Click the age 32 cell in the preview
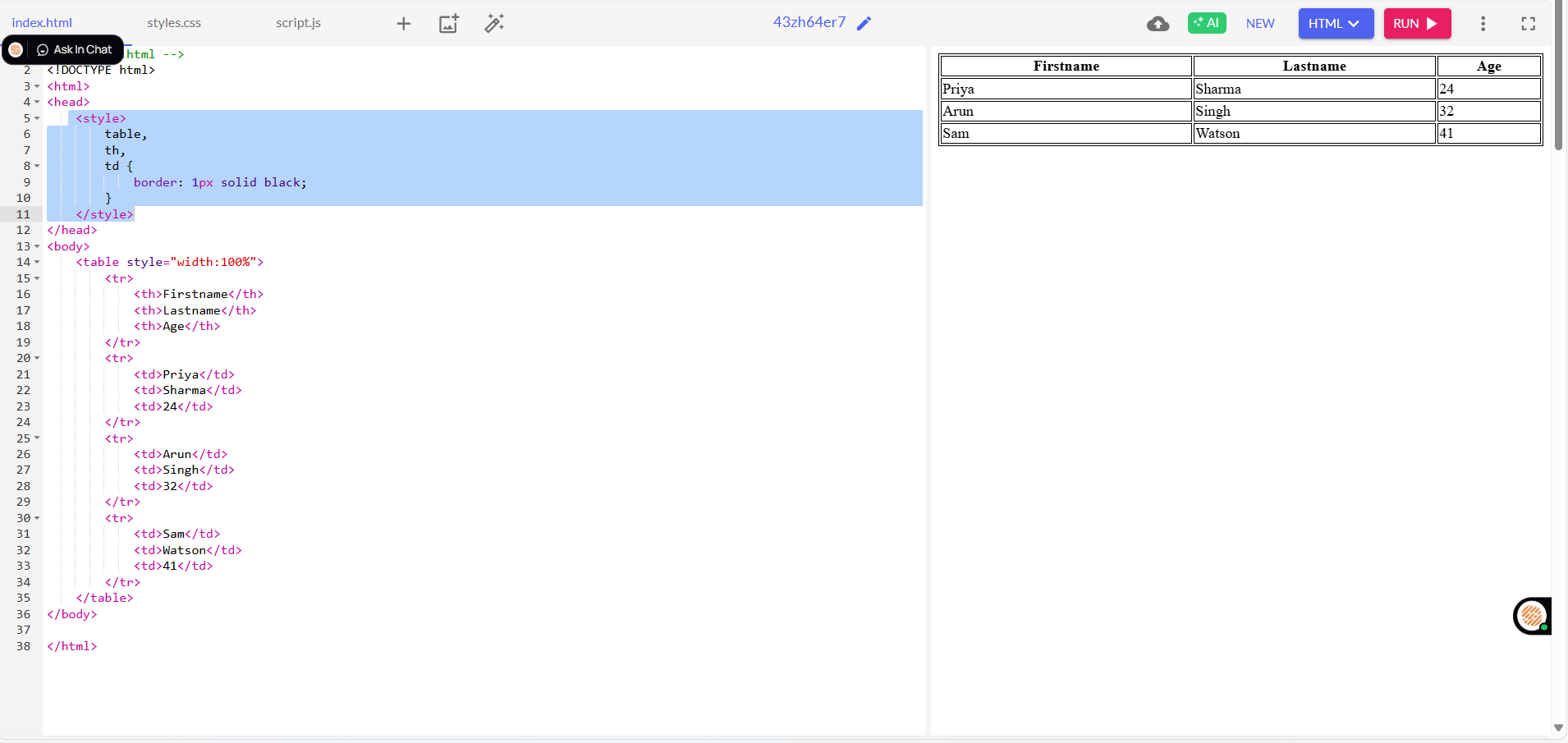The height and width of the screenshot is (743, 1568). [1488, 111]
